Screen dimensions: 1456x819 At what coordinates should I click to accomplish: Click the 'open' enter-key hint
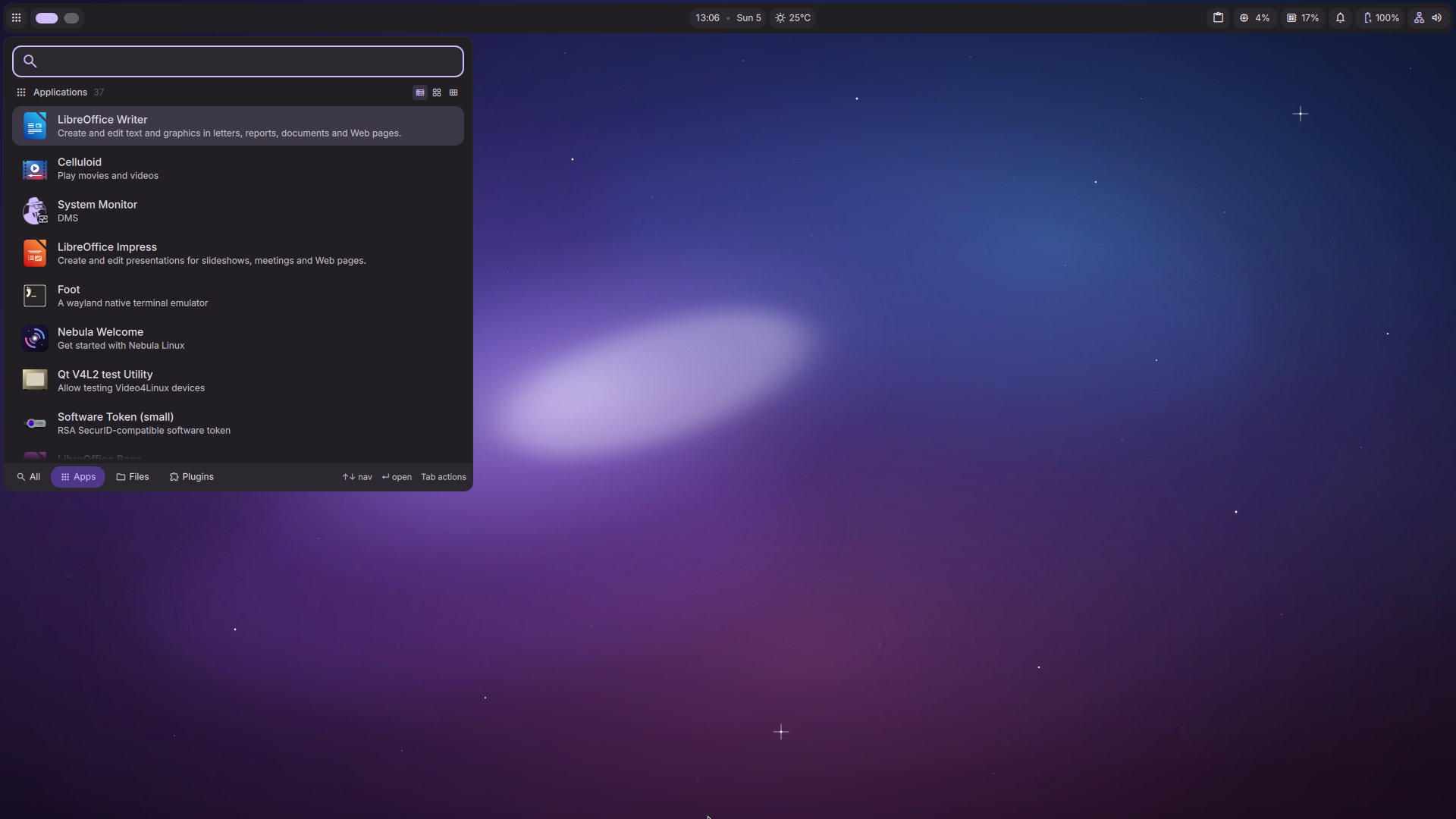pyautogui.click(x=397, y=477)
